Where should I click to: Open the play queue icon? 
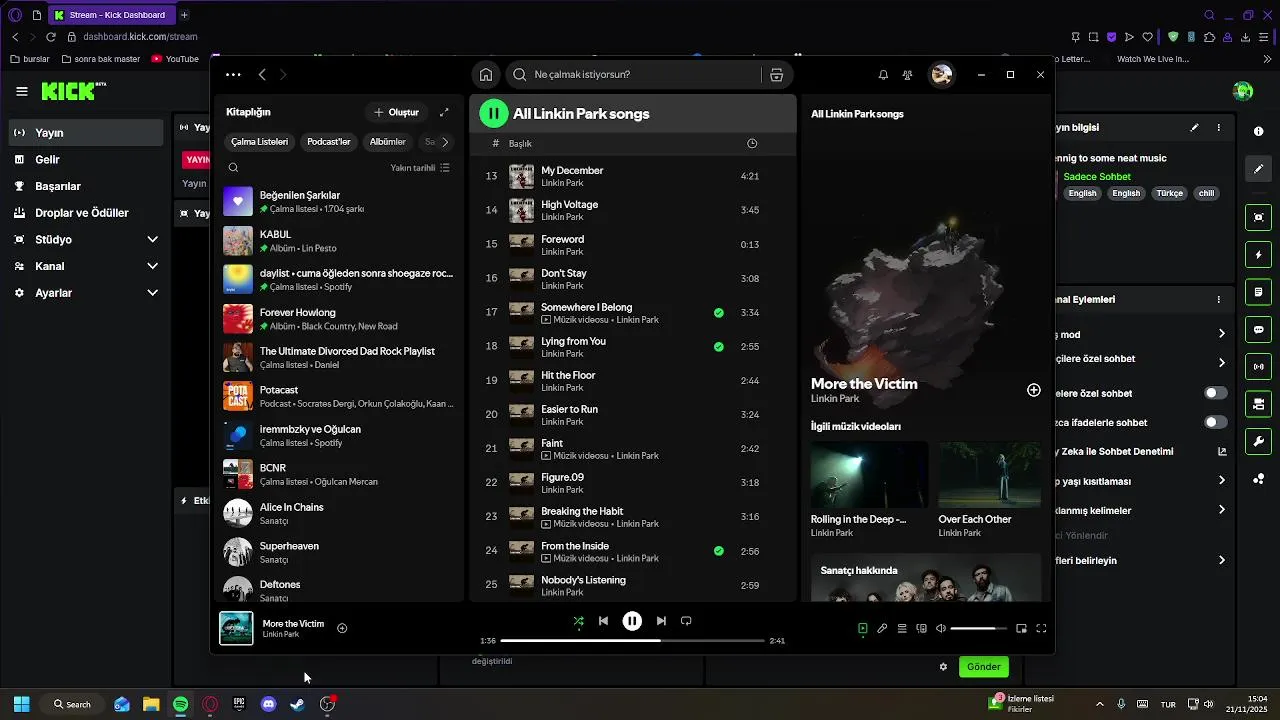click(x=901, y=628)
